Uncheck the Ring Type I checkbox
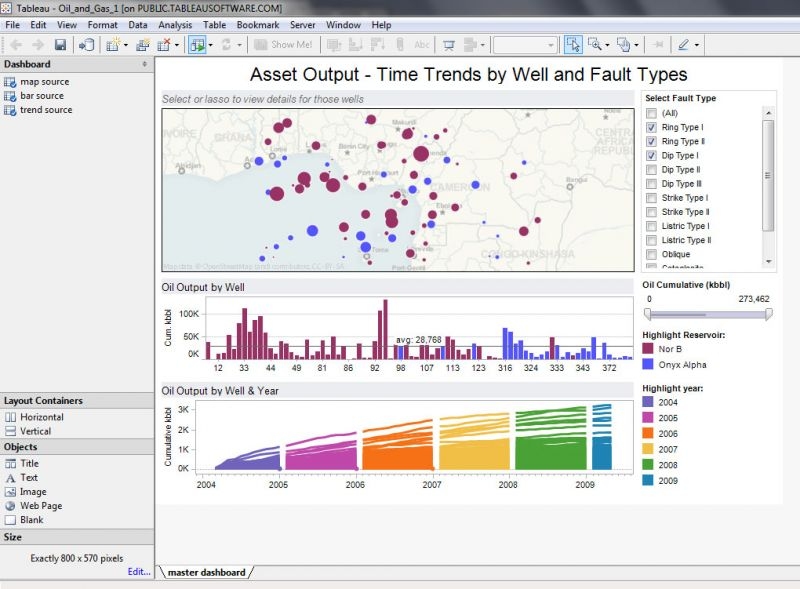 pos(652,128)
